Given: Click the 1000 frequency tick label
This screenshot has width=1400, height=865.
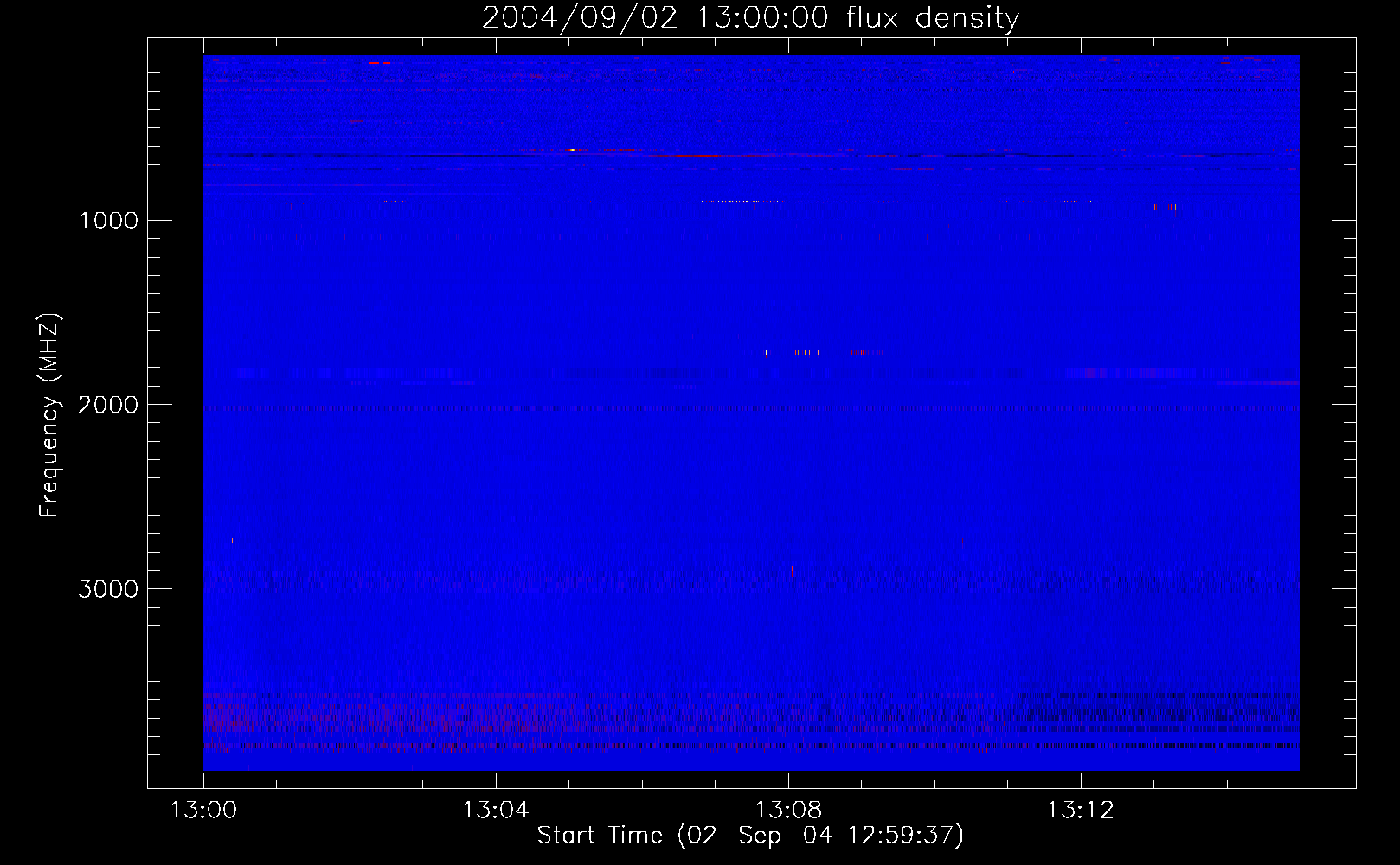Looking at the screenshot, I should pyautogui.click(x=109, y=221).
